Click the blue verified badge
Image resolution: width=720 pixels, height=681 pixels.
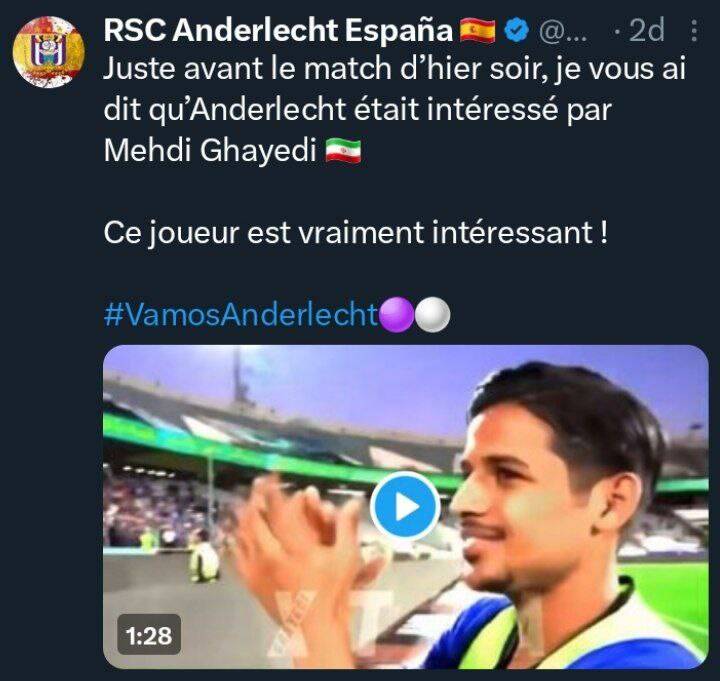pyautogui.click(x=517, y=30)
